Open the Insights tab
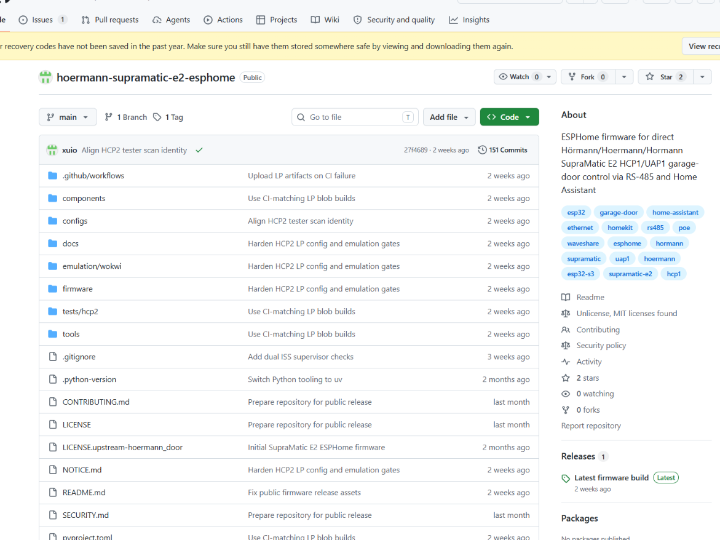 pyautogui.click(x=469, y=20)
